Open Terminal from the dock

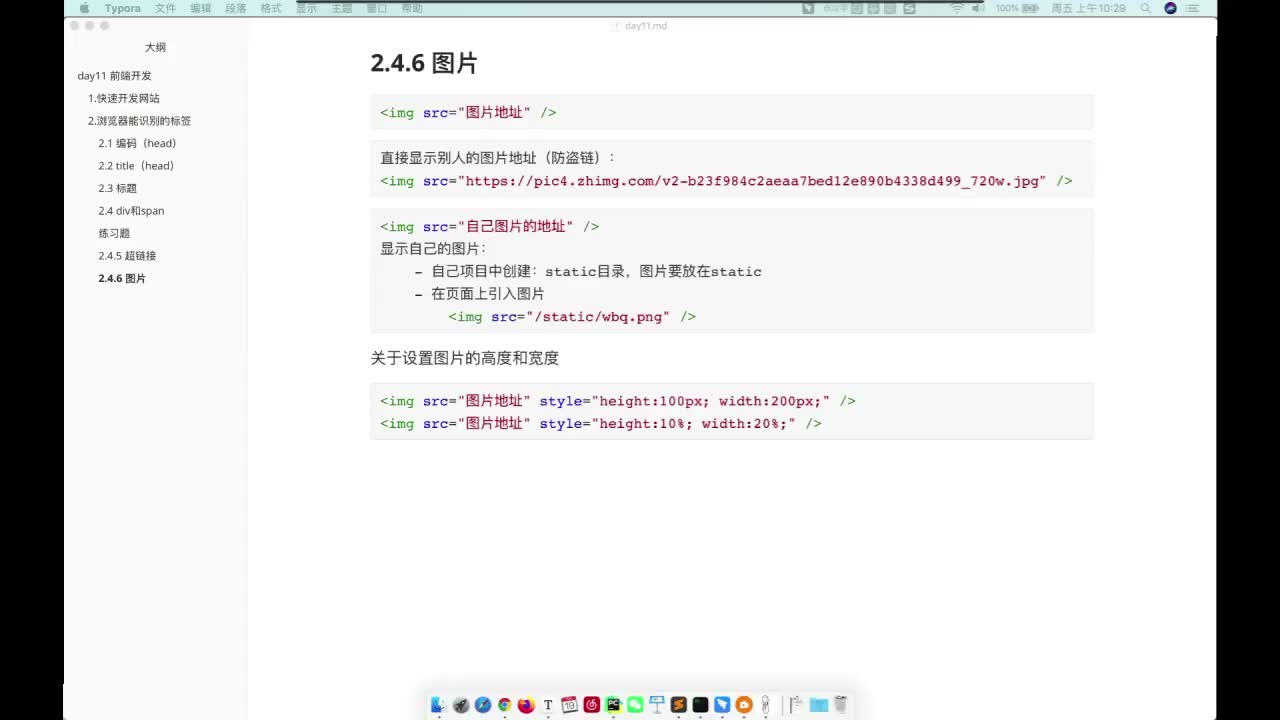(x=701, y=705)
